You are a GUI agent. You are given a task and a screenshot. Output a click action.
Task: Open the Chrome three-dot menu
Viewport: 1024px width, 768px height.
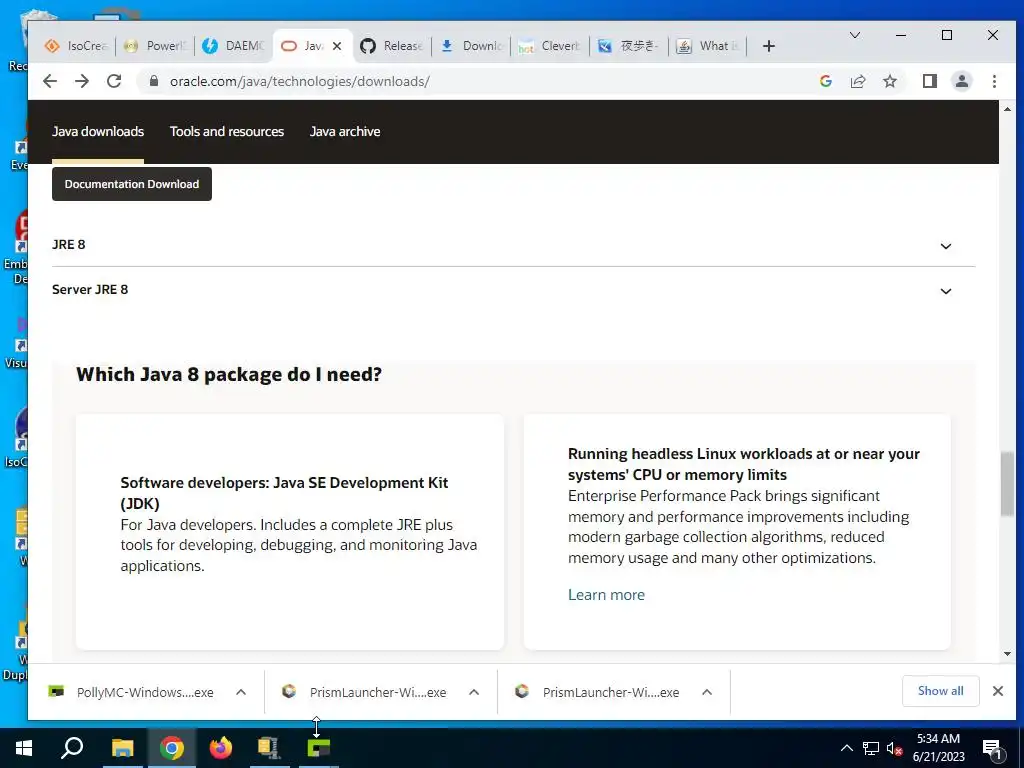click(x=994, y=81)
